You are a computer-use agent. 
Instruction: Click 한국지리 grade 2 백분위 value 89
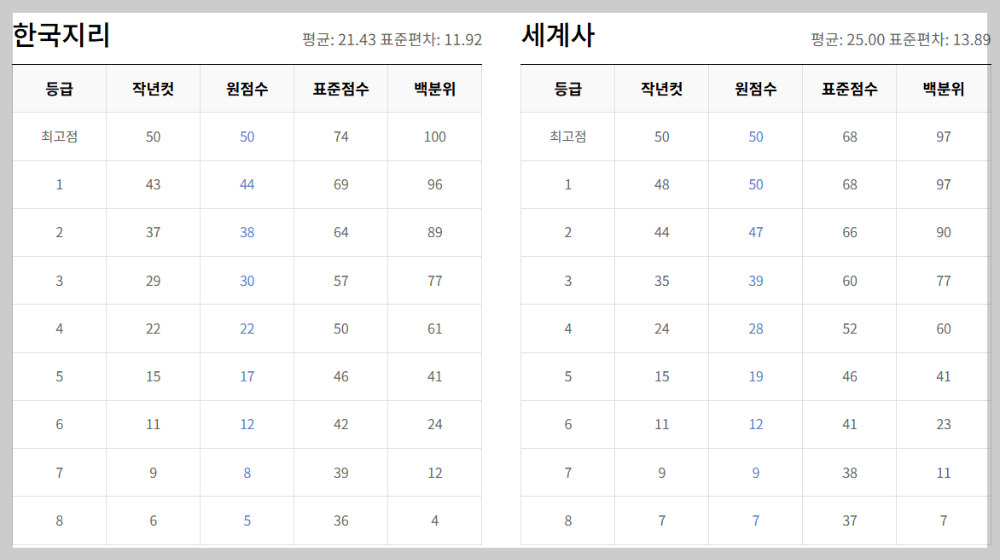coord(435,232)
